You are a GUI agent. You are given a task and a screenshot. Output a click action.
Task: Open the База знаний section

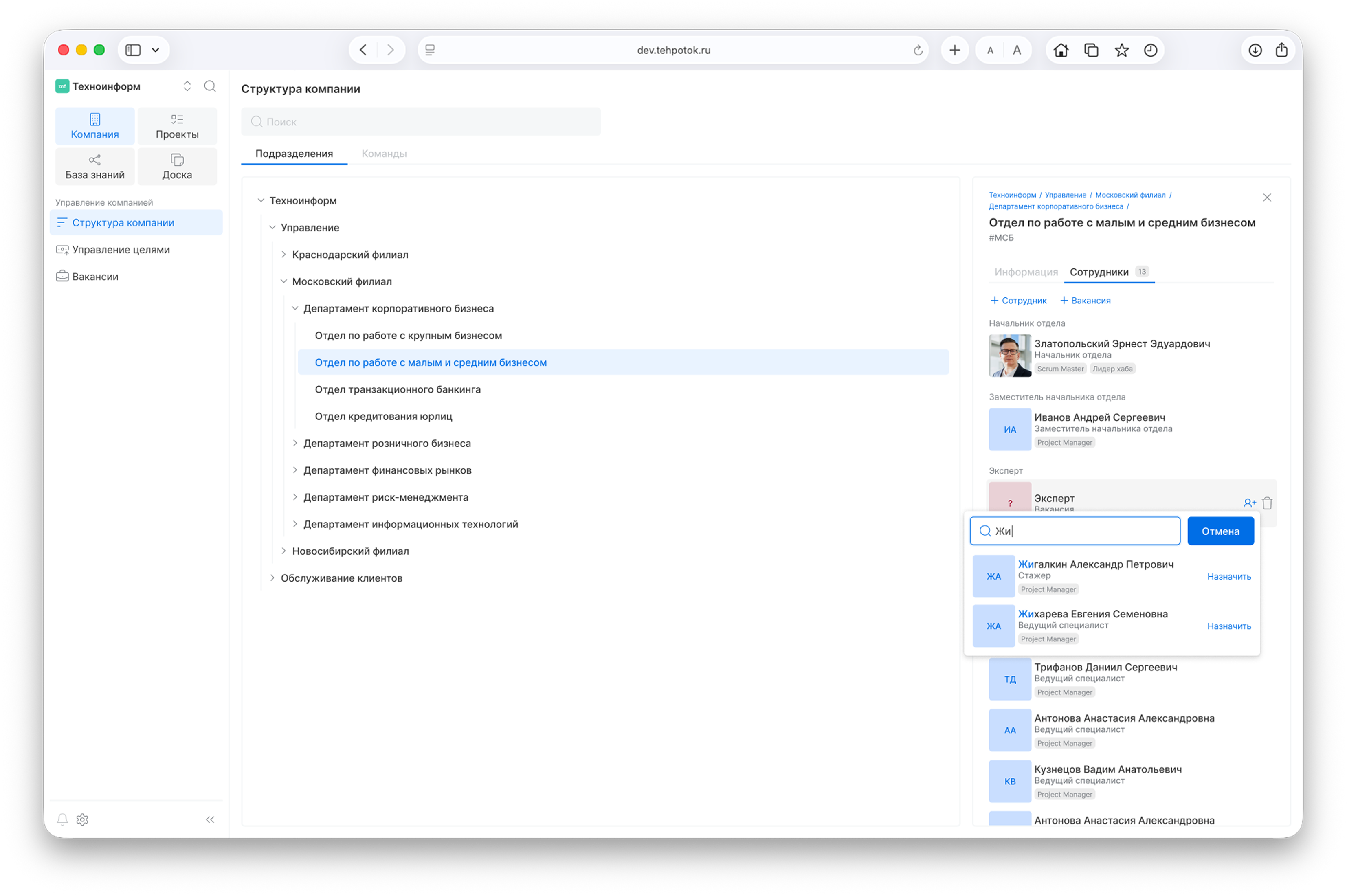(95, 166)
